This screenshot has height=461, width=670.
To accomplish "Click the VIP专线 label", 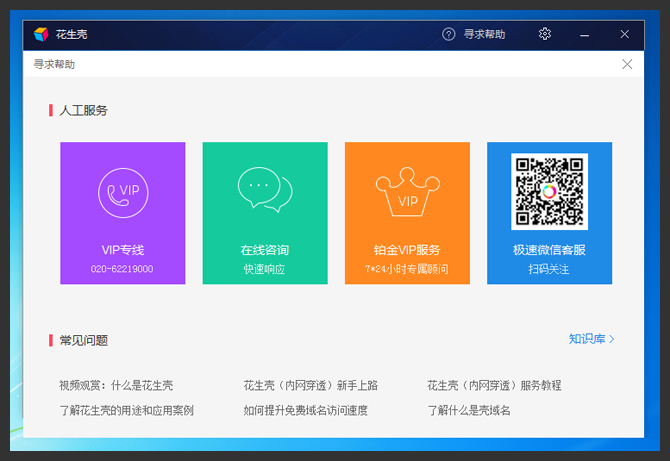I will point(123,250).
